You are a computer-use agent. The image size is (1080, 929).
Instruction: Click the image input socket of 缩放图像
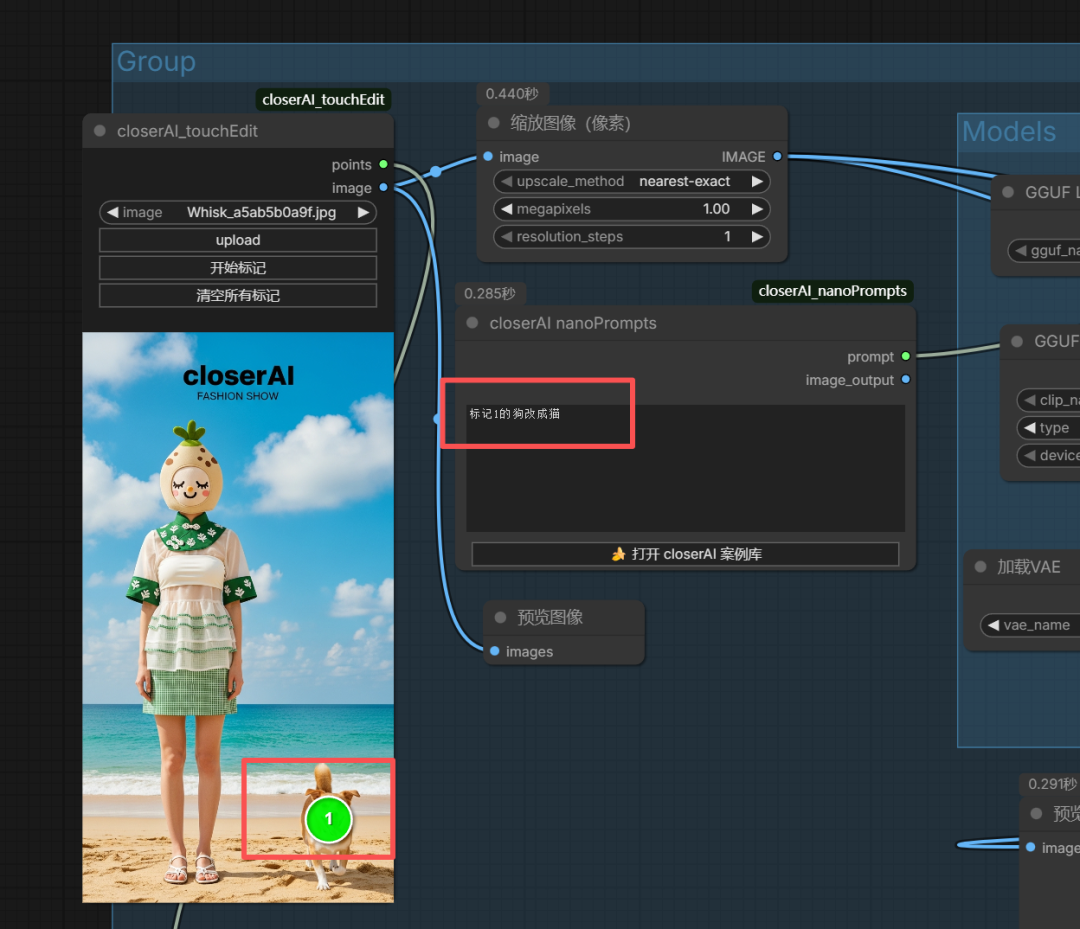tap(488, 157)
